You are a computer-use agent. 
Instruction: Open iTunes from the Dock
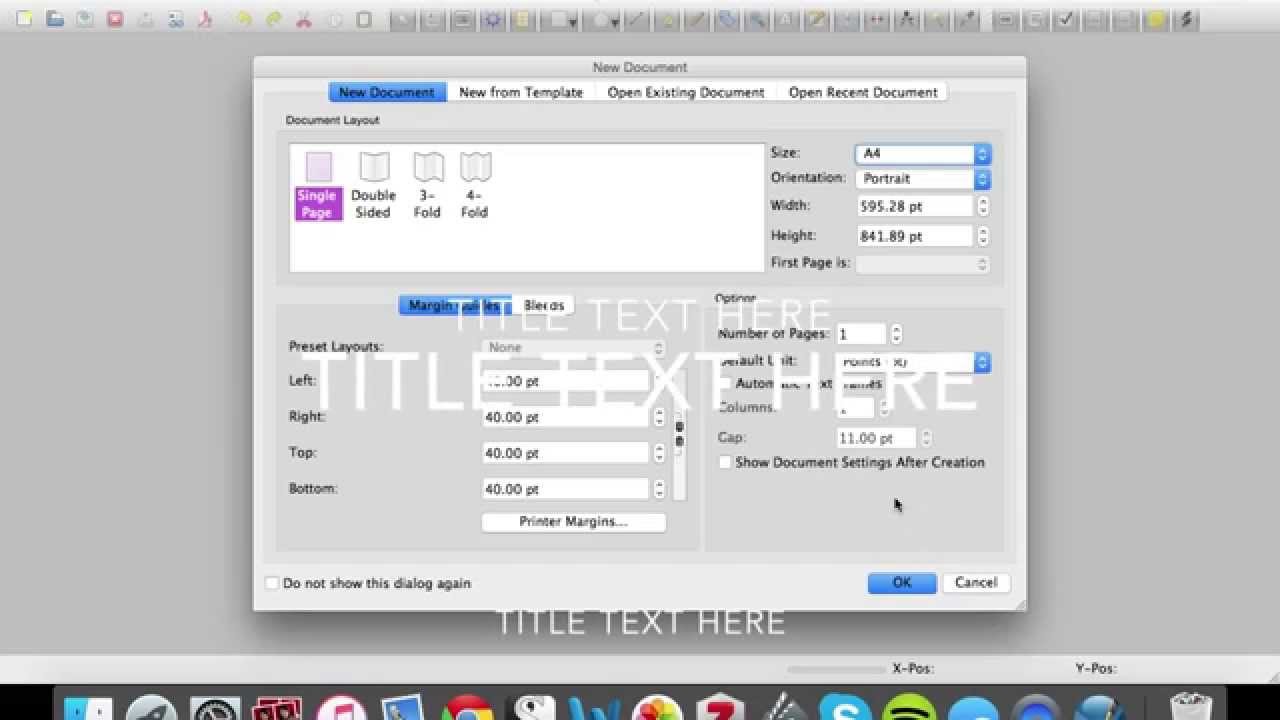point(341,708)
